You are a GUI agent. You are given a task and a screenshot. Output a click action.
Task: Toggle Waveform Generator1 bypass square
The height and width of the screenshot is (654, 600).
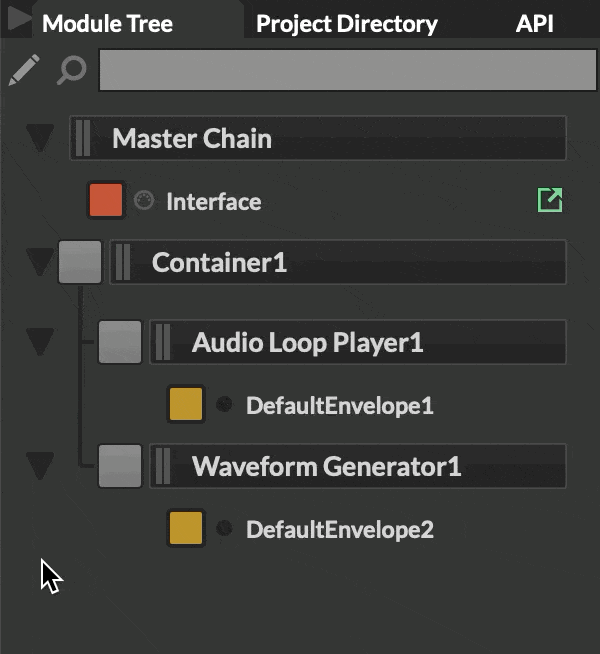click(x=120, y=466)
